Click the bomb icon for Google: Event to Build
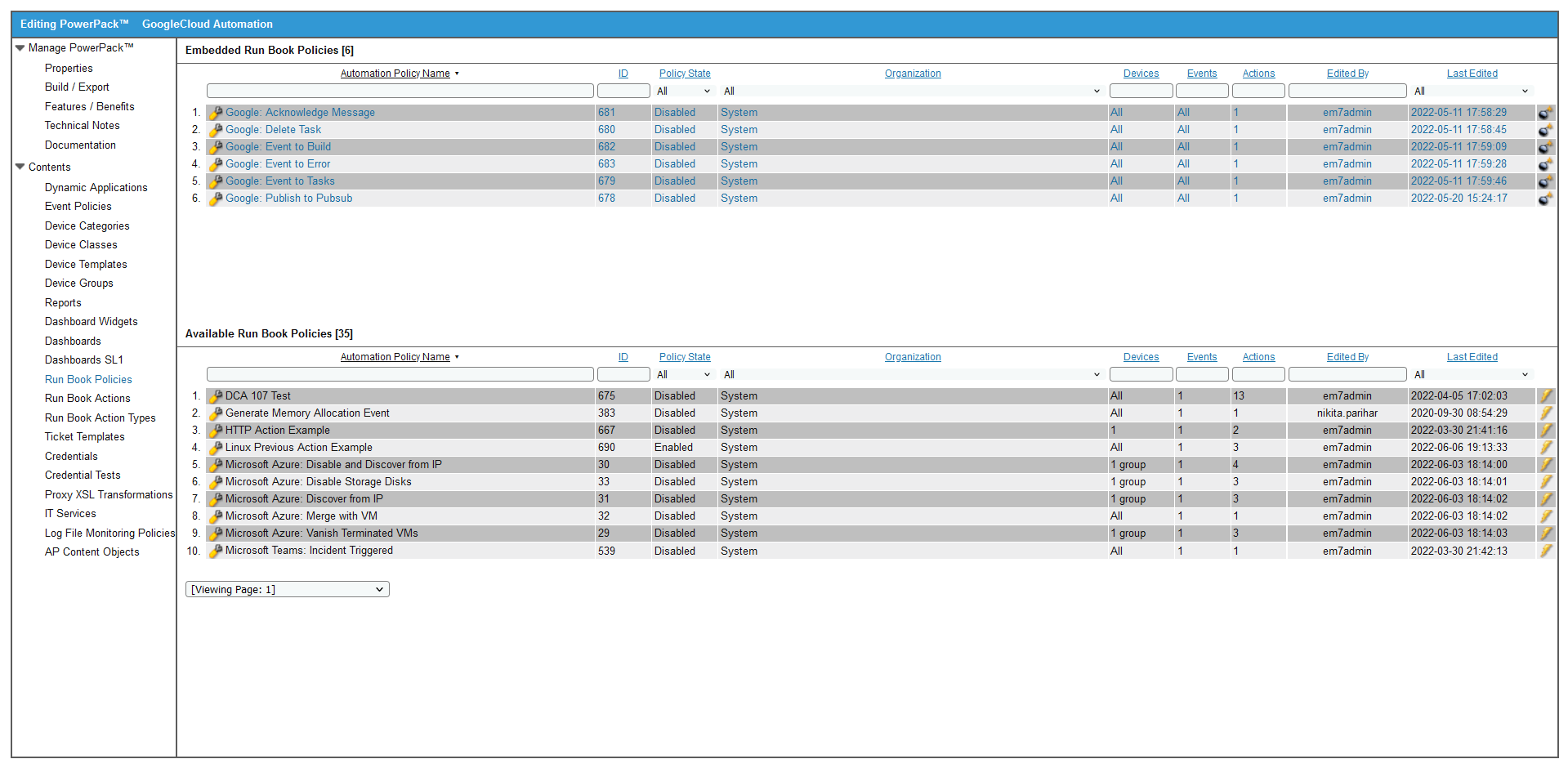The height and width of the screenshot is (768, 1568). point(1545,147)
